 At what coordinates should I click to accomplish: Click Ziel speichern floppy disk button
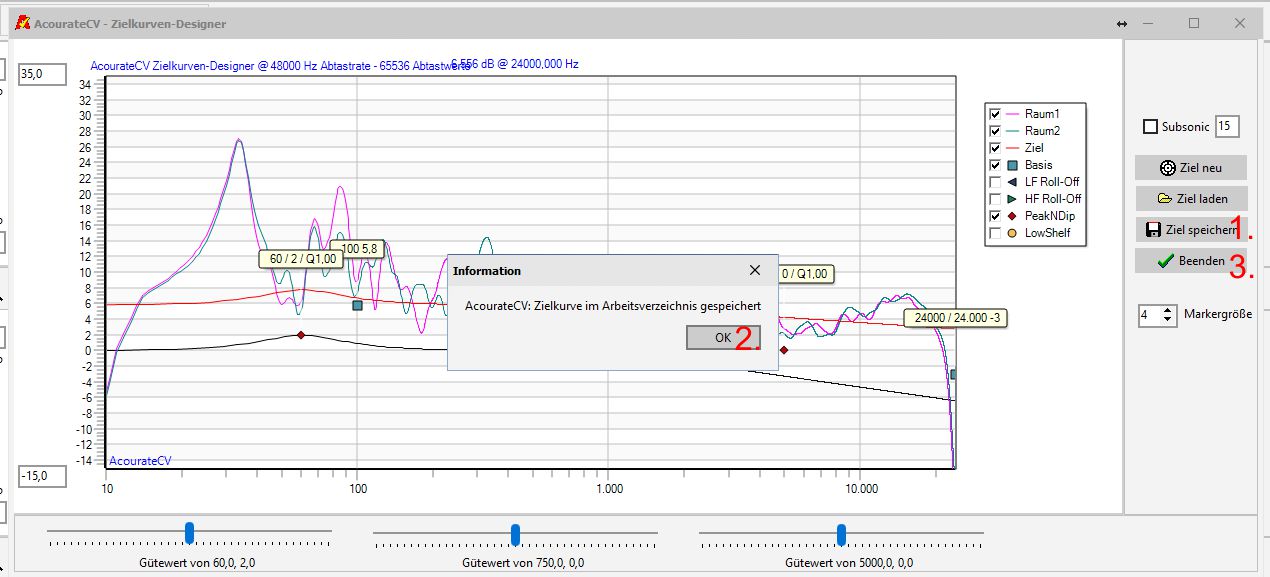click(1191, 230)
